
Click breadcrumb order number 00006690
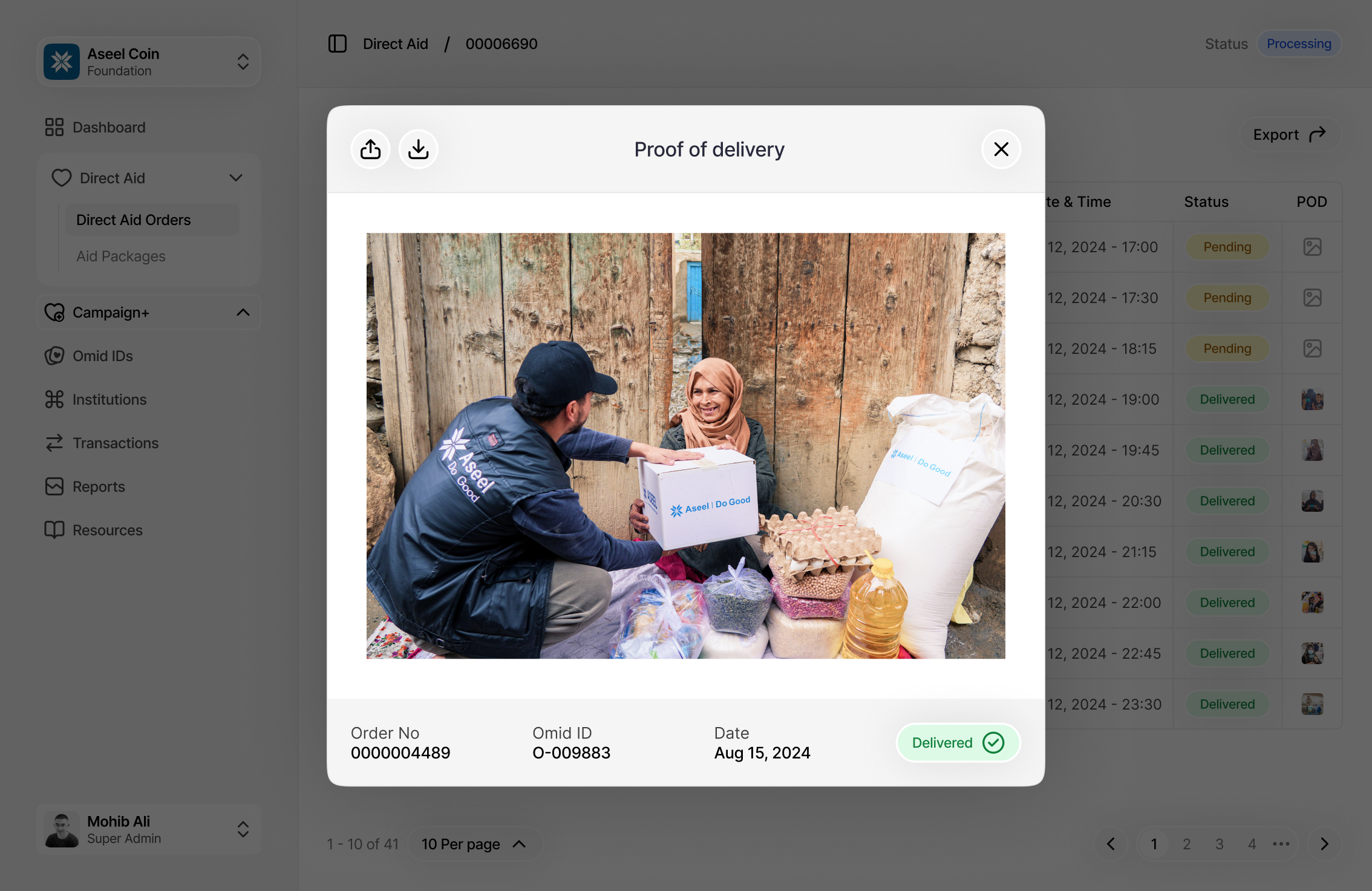pyautogui.click(x=501, y=44)
